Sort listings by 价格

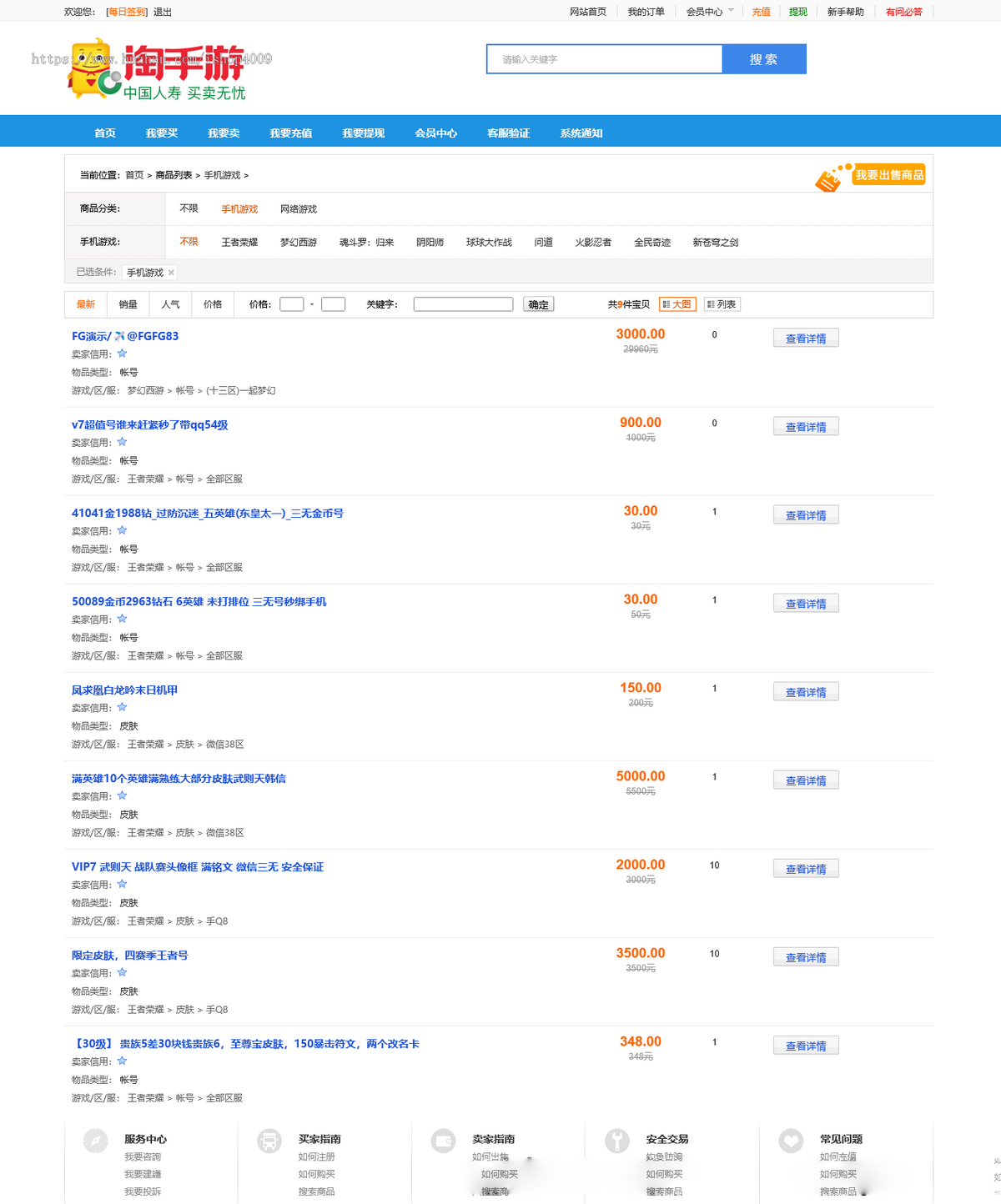[x=213, y=304]
